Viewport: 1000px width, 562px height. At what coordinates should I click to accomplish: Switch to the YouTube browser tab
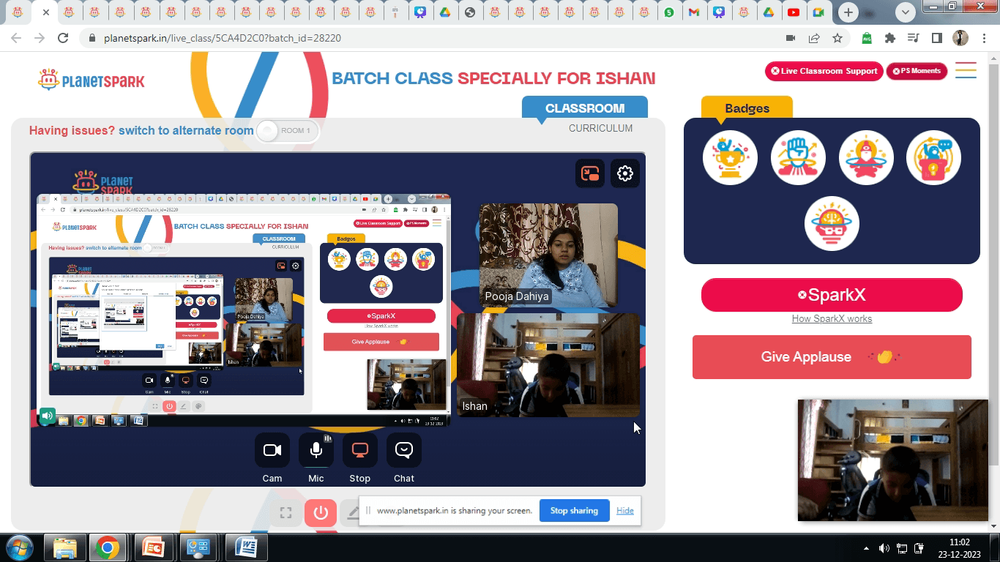[793, 12]
